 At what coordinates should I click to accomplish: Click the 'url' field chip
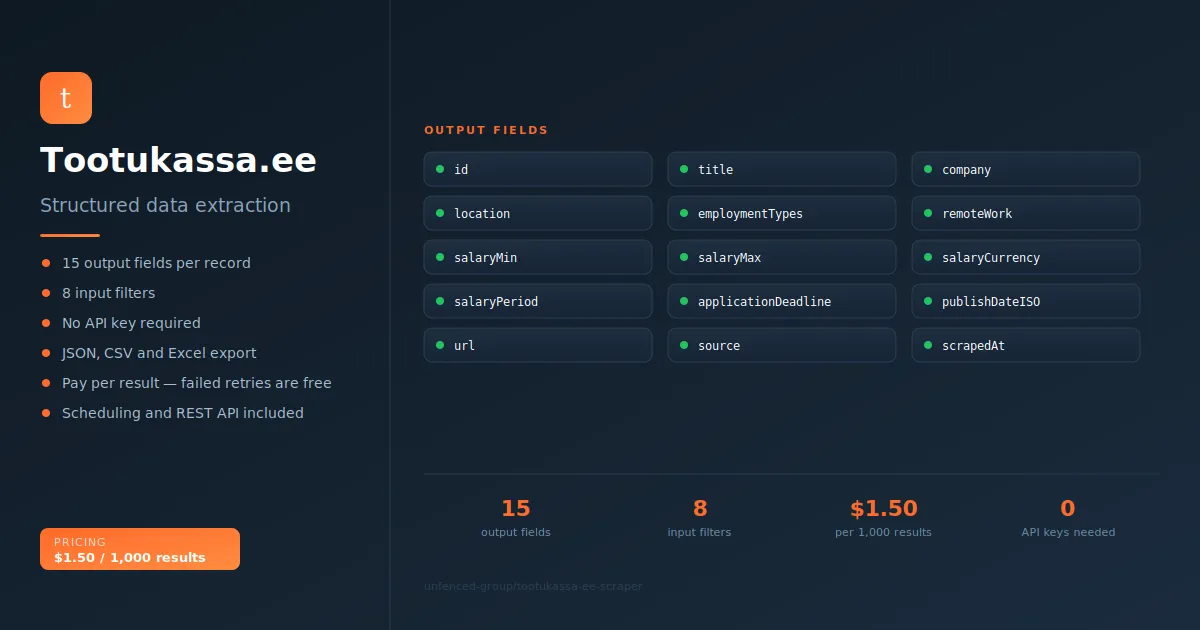(x=538, y=346)
